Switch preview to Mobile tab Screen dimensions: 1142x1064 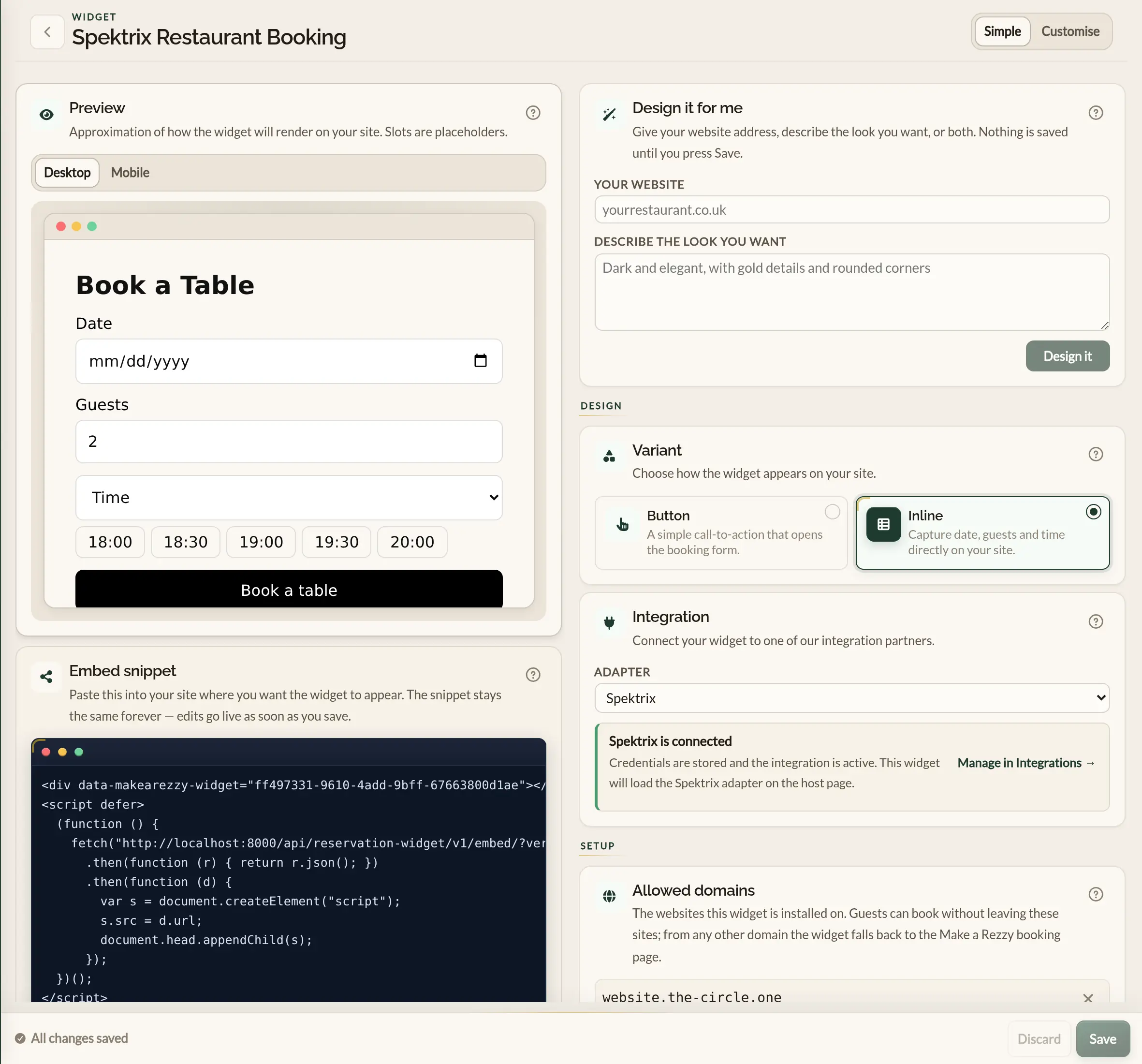130,172
